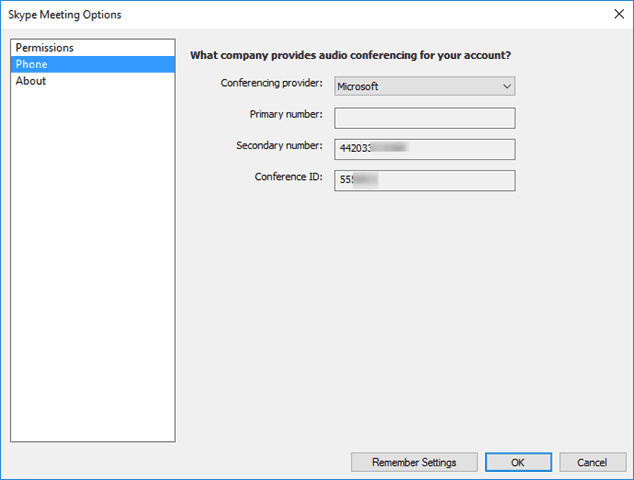Click into the Conference ID field
Viewport: 634px width, 480px height.
pyautogui.click(x=425, y=180)
